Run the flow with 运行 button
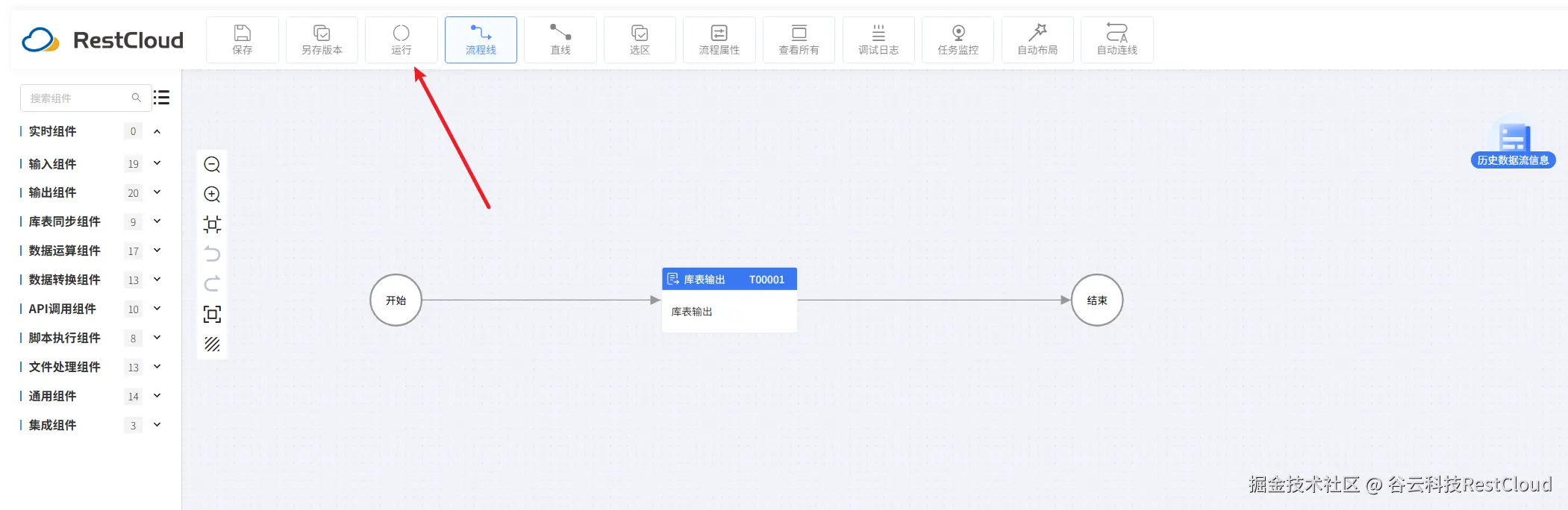This screenshot has height=510, width=1568. pos(402,40)
